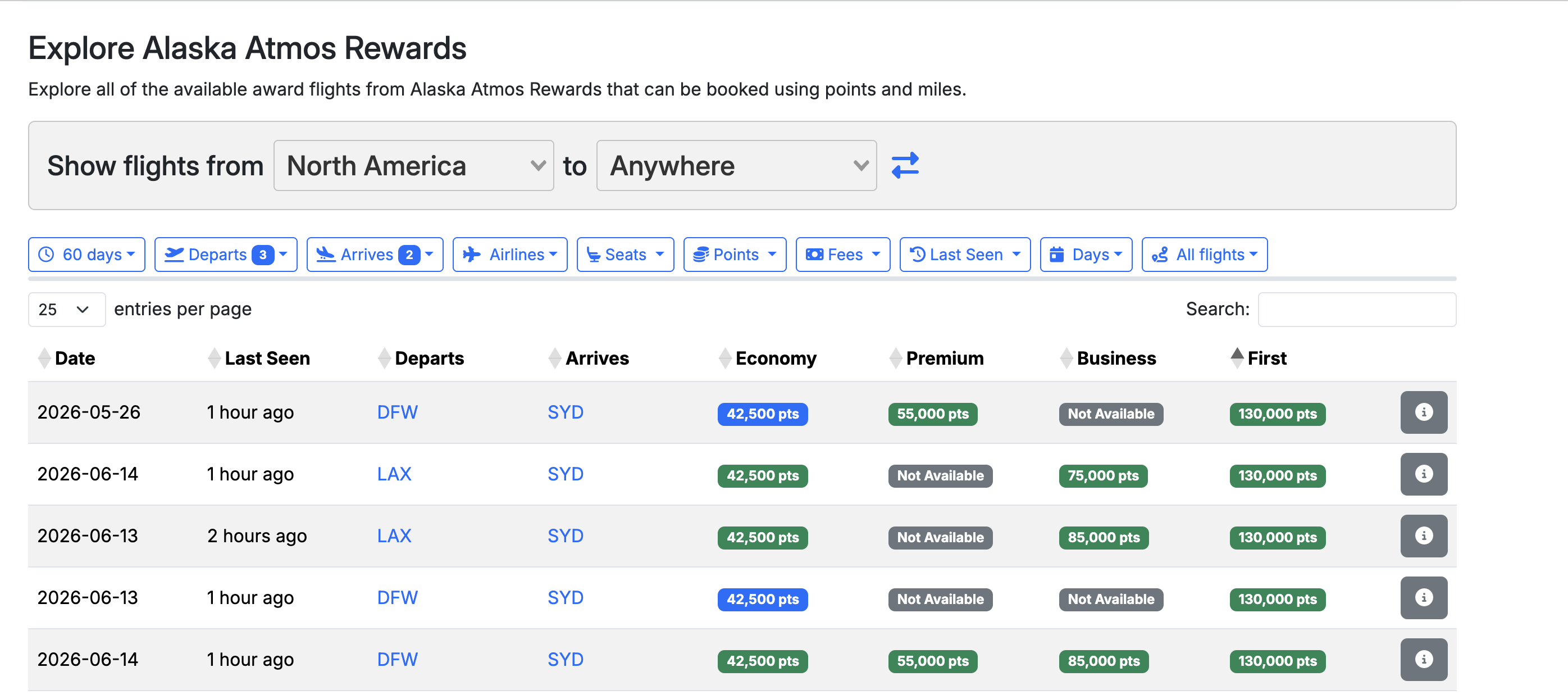Viewport: 1568px width, 699px height.
Task: Click 42,500 pts Economy for 2026-06-14 LAX
Action: (x=763, y=476)
